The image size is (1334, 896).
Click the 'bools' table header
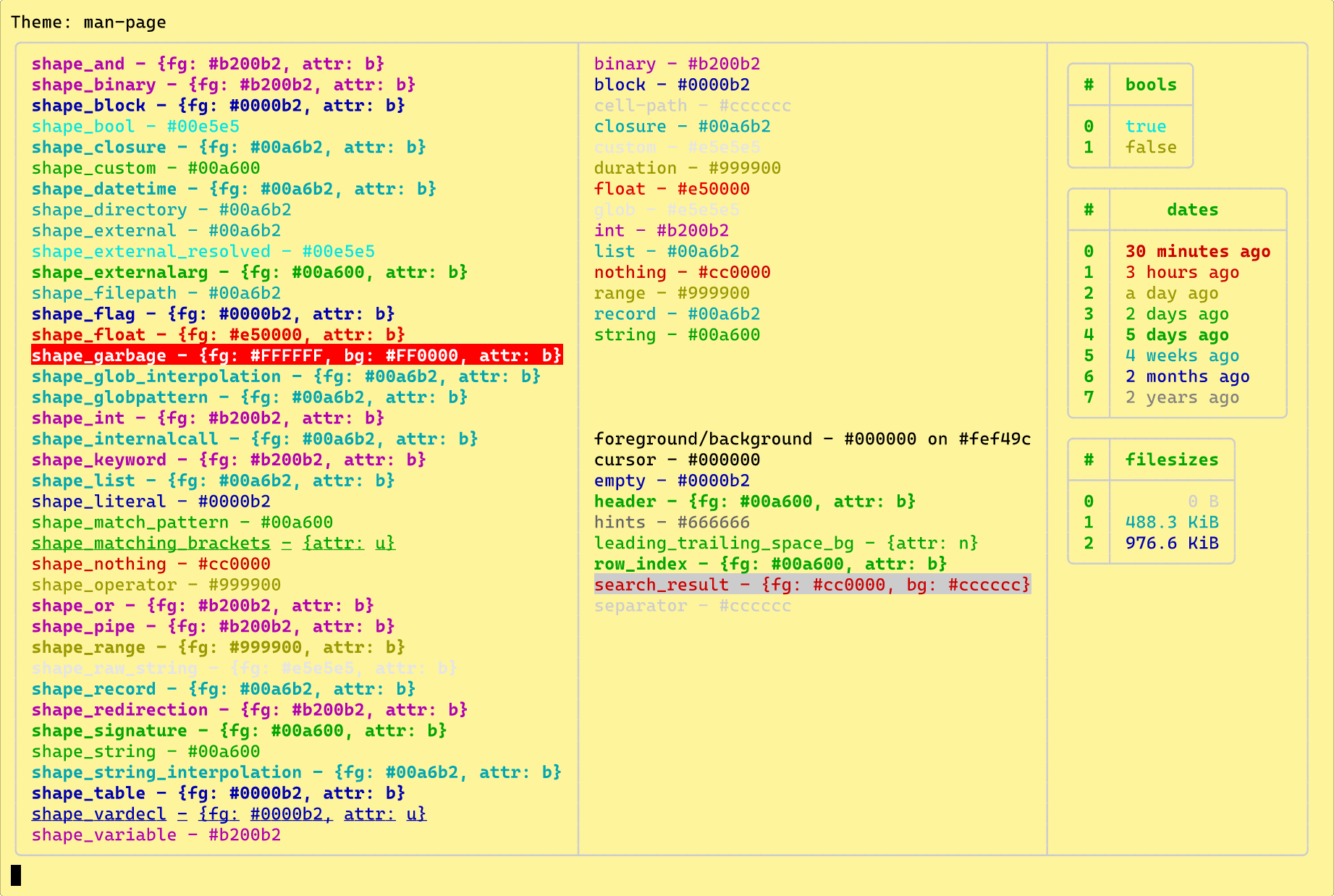point(1151,85)
